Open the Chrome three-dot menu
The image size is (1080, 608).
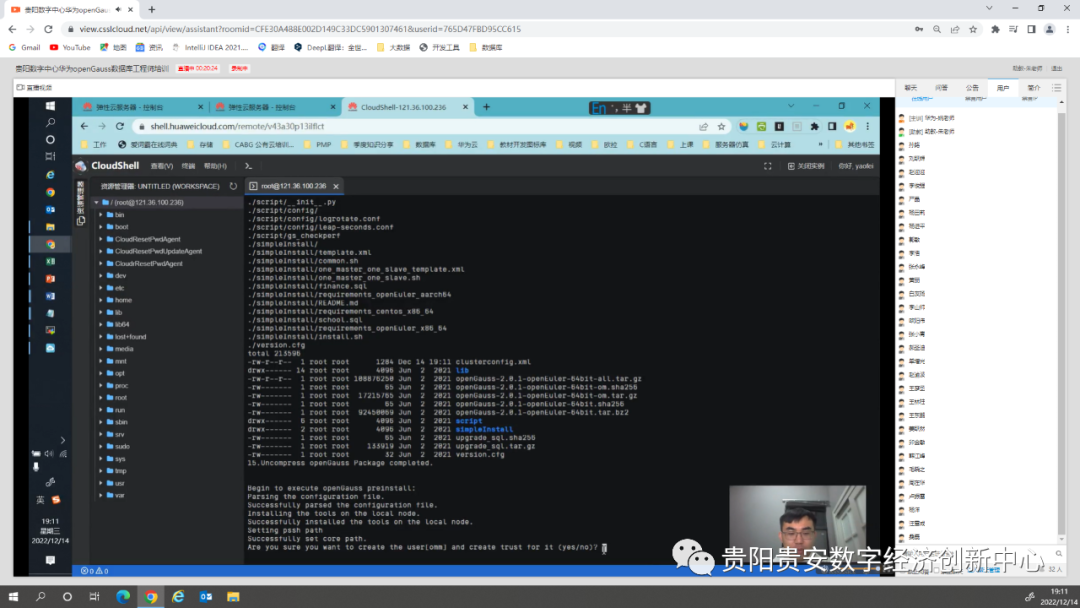click(1067, 29)
